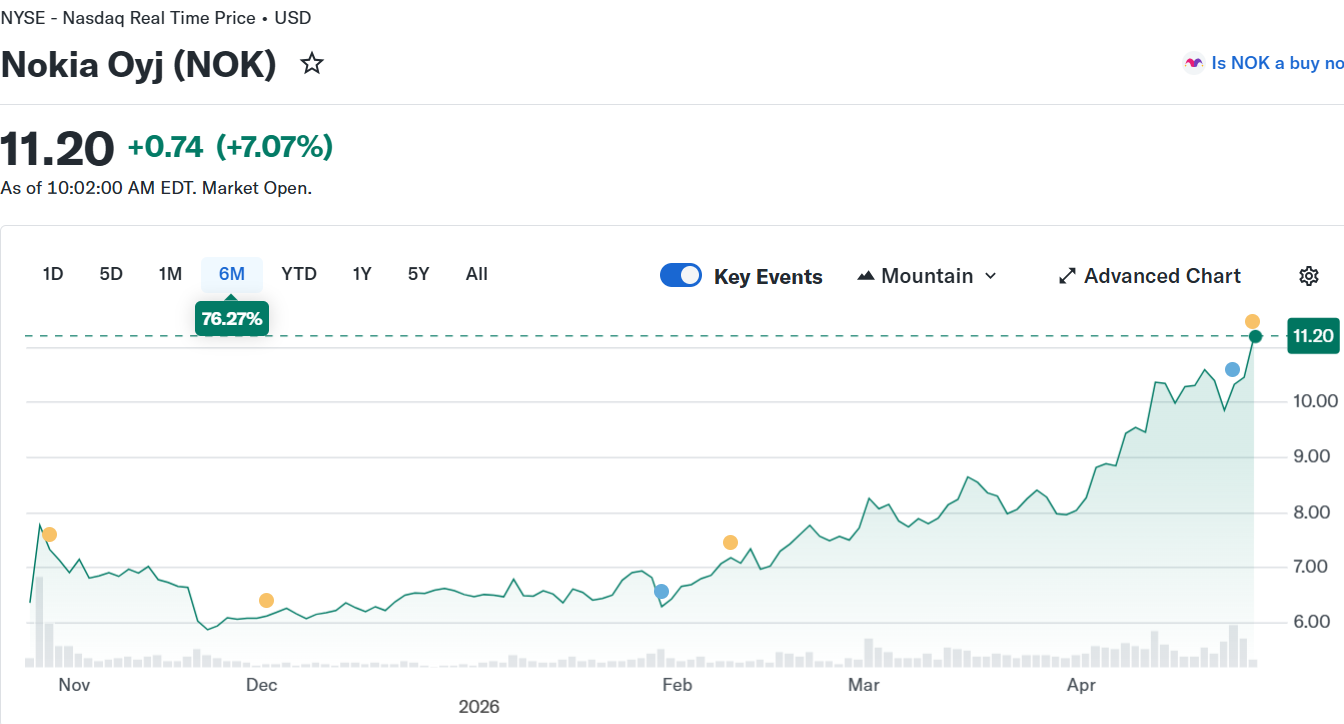Open the Advanced Chart view

[1150, 276]
